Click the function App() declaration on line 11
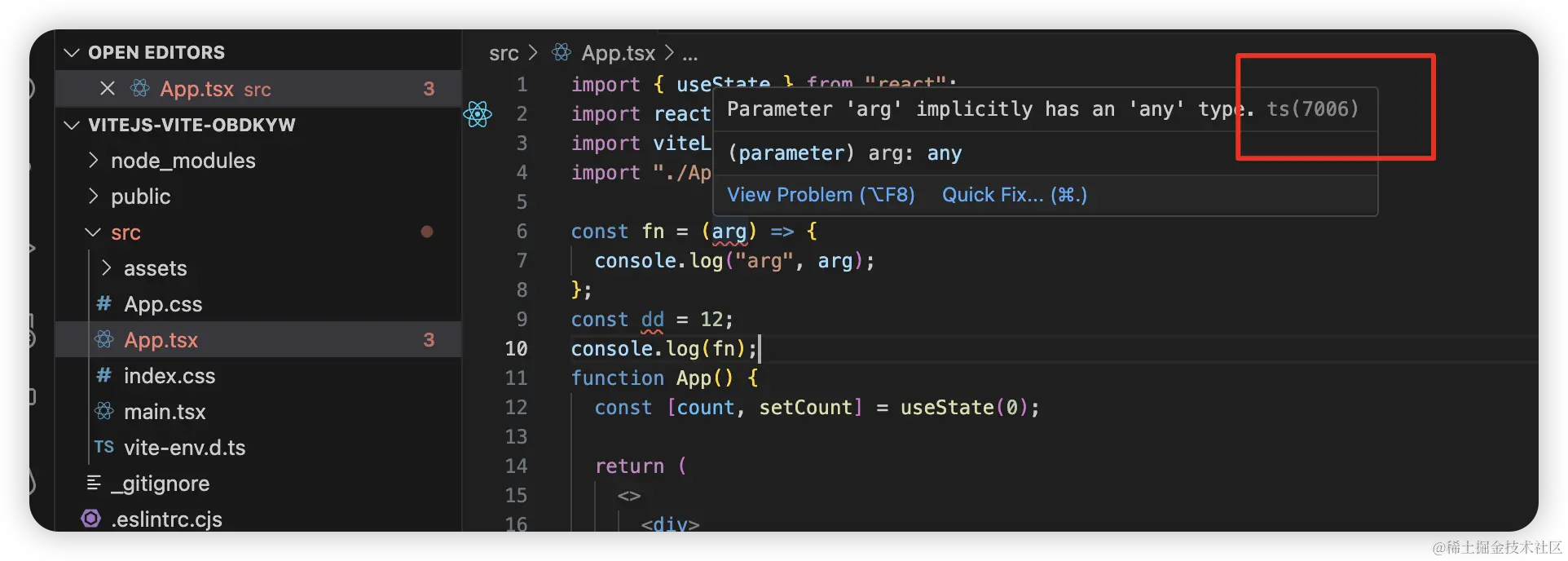This screenshot has width=1568, height=561. click(x=653, y=378)
